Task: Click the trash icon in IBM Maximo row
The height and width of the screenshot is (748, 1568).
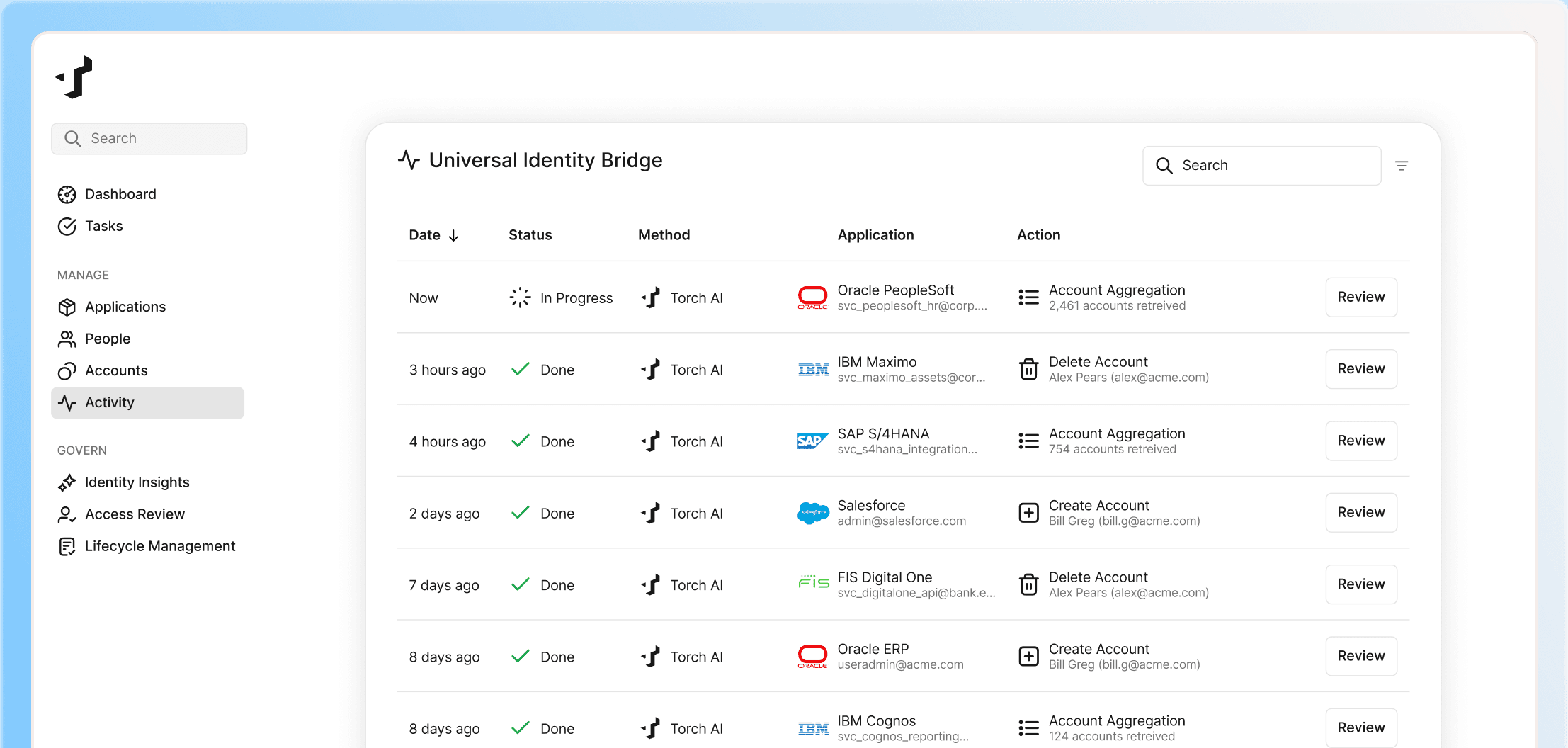Action: (x=1028, y=369)
